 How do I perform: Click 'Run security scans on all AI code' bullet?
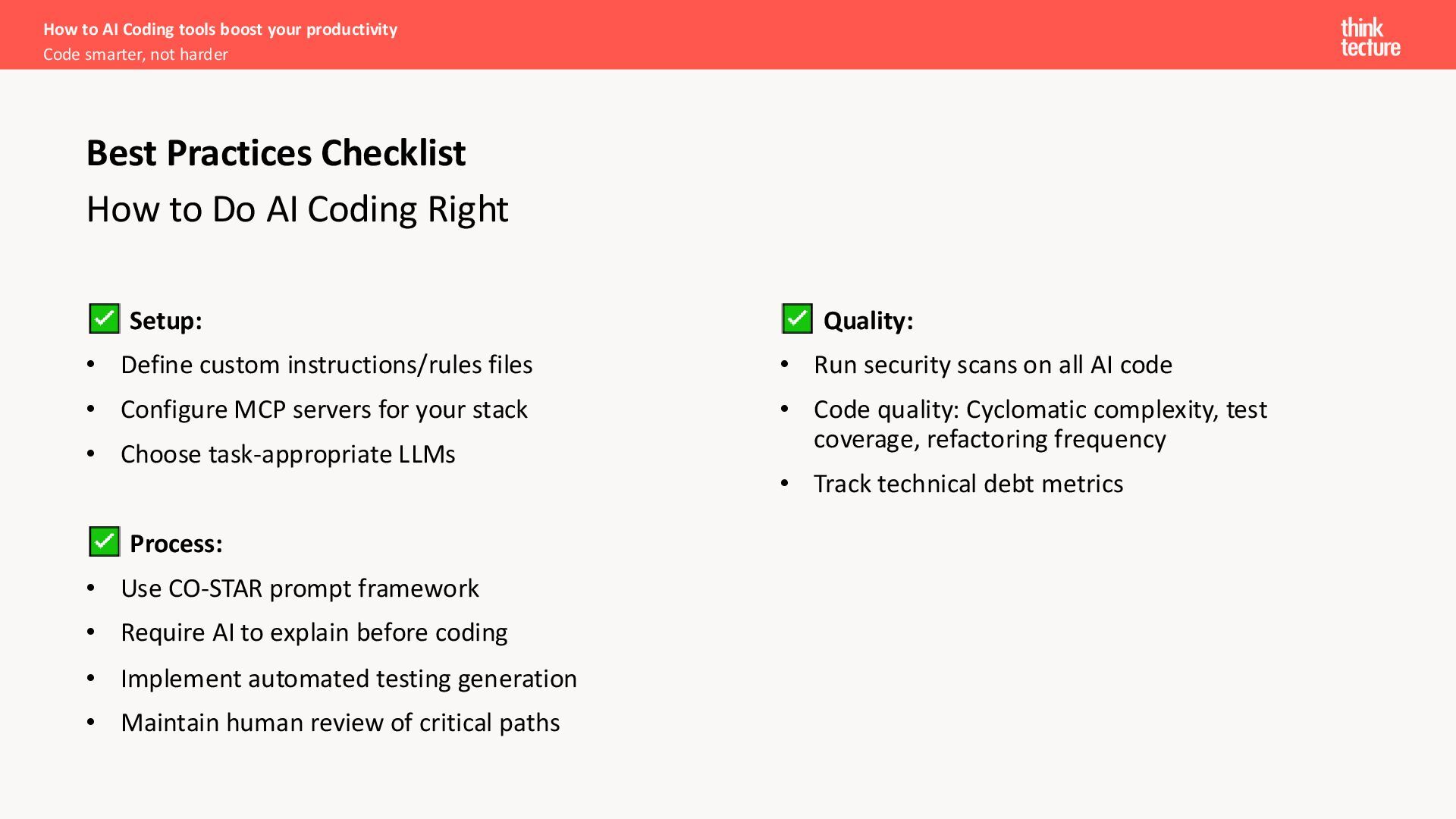point(993,365)
